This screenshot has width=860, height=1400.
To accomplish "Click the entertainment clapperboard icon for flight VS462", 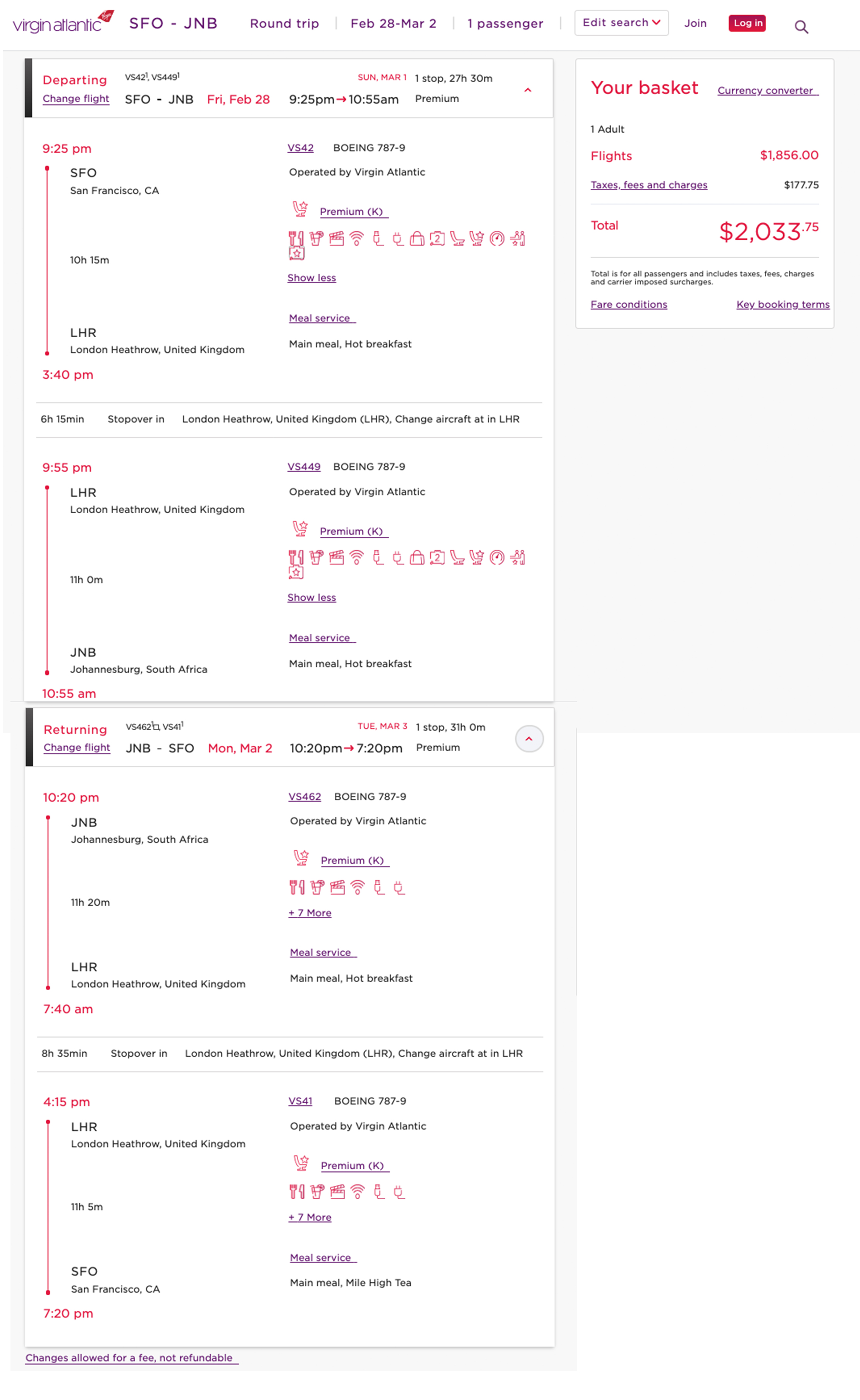I will [x=337, y=887].
